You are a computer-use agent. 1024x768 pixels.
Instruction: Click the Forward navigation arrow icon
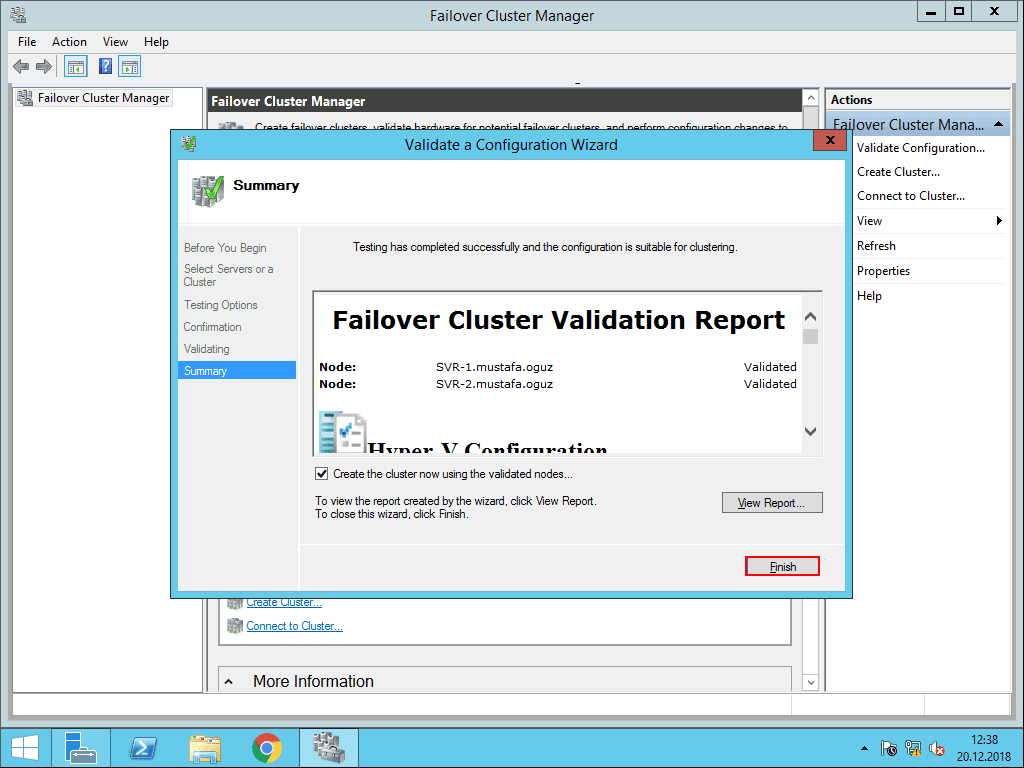(x=44, y=66)
